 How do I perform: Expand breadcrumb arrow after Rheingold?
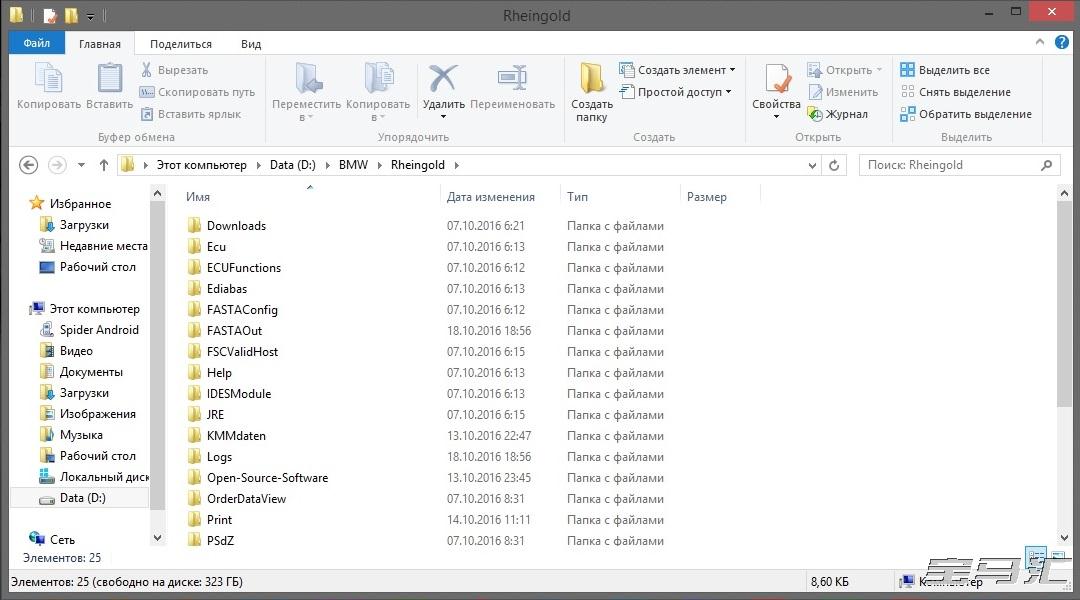point(457,165)
